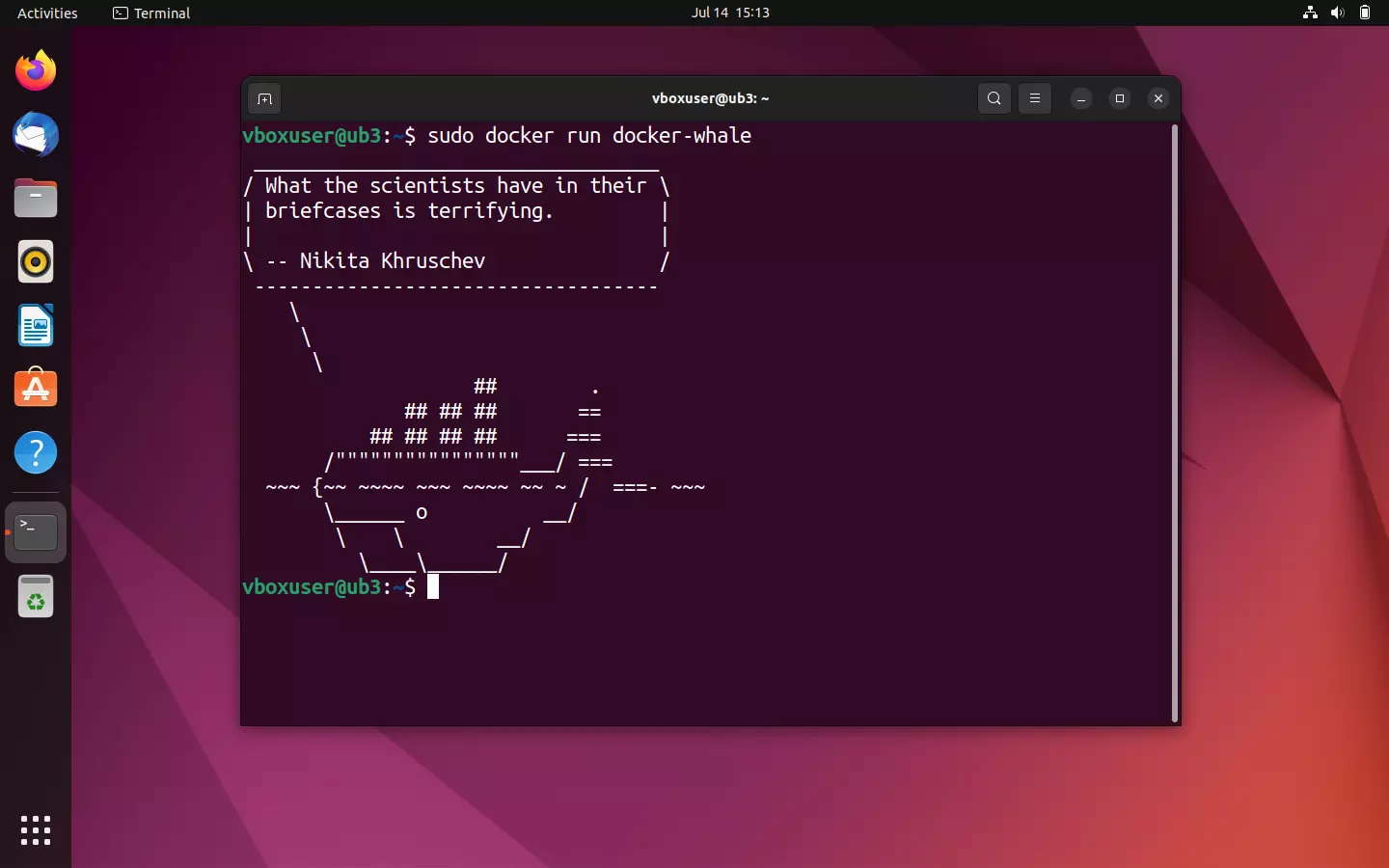The height and width of the screenshot is (868, 1389).
Task: Open the volume control in the system tray
Action: [x=1337, y=14]
